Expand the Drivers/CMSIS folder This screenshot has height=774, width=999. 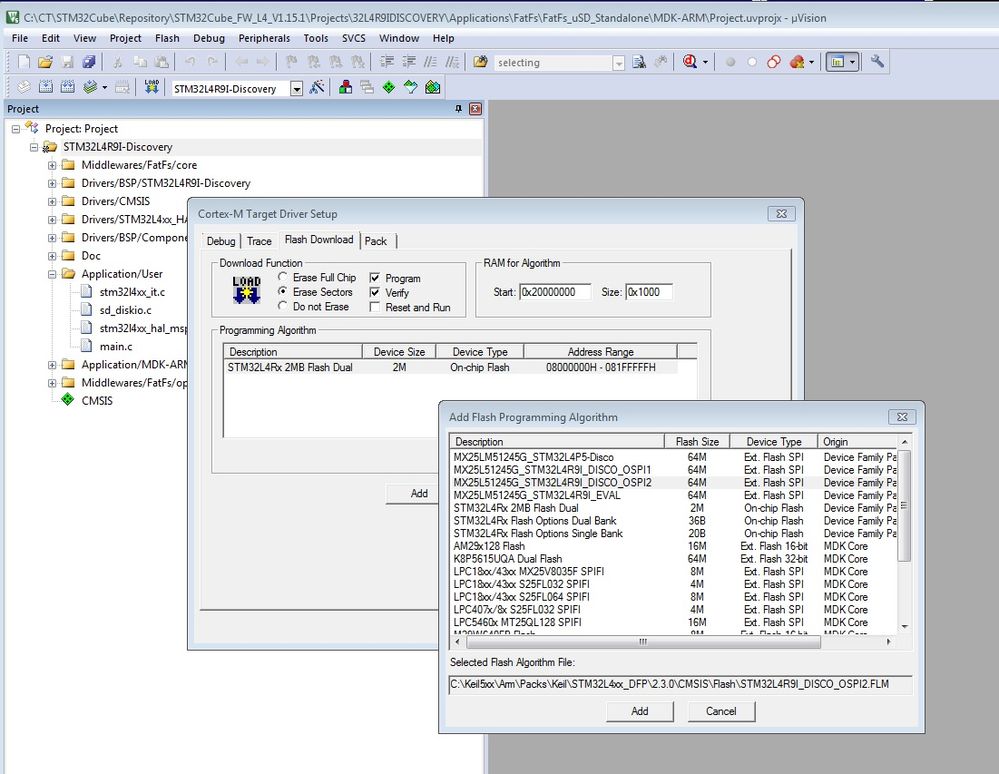[x=52, y=201]
